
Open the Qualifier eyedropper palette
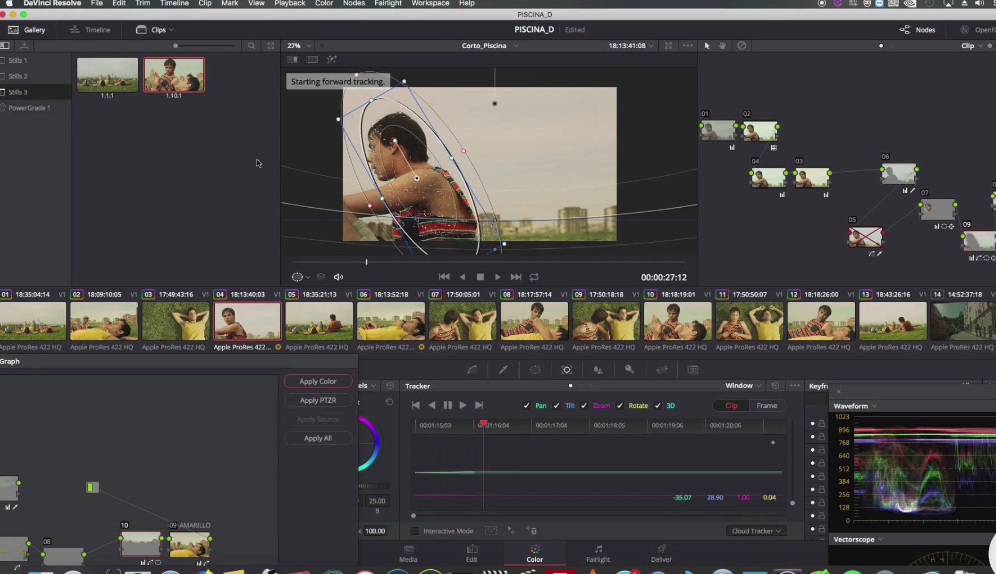pos(503,369)
